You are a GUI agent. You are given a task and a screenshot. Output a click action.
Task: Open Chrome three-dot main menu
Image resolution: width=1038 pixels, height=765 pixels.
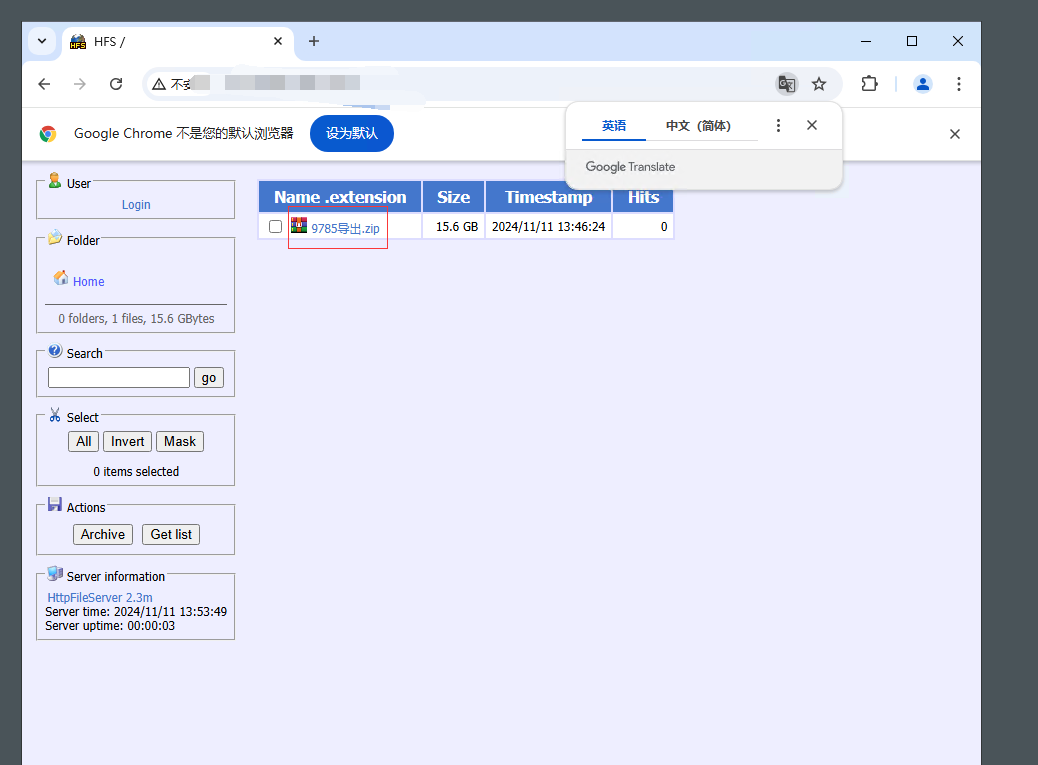pyautogui.click(x=958, y=84)
